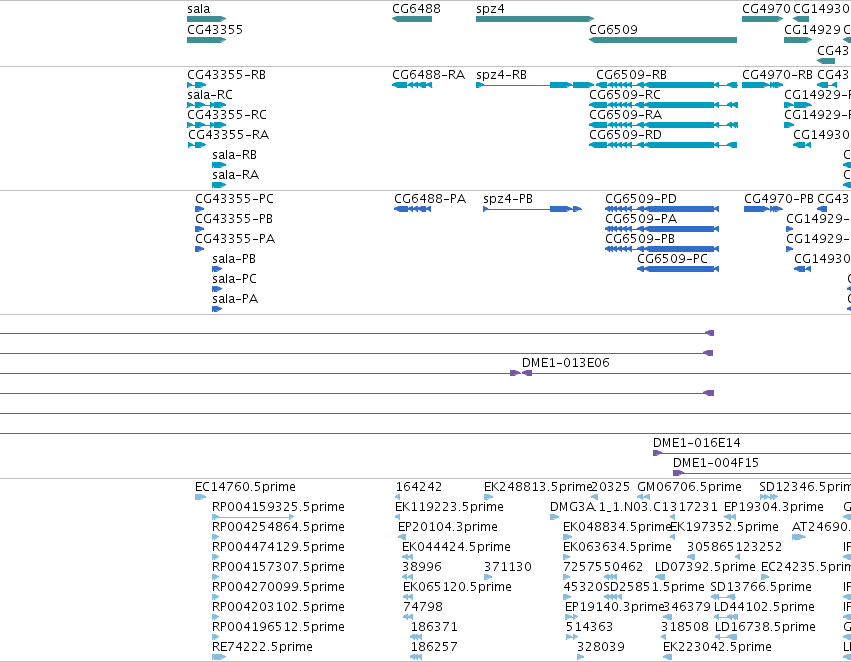The image size is (851, 662).
Task: Click the sala-RB transcript
Action: [x=219, y=165]
